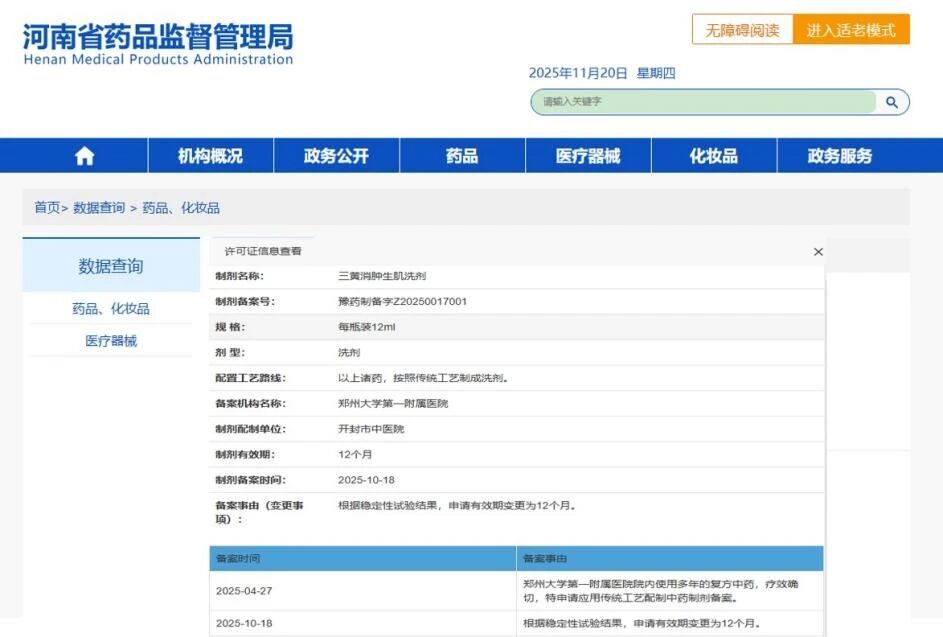This screenshot has width=943, height=637.
Task: Click 首页 in the breadcrumb
Action: 47,208
